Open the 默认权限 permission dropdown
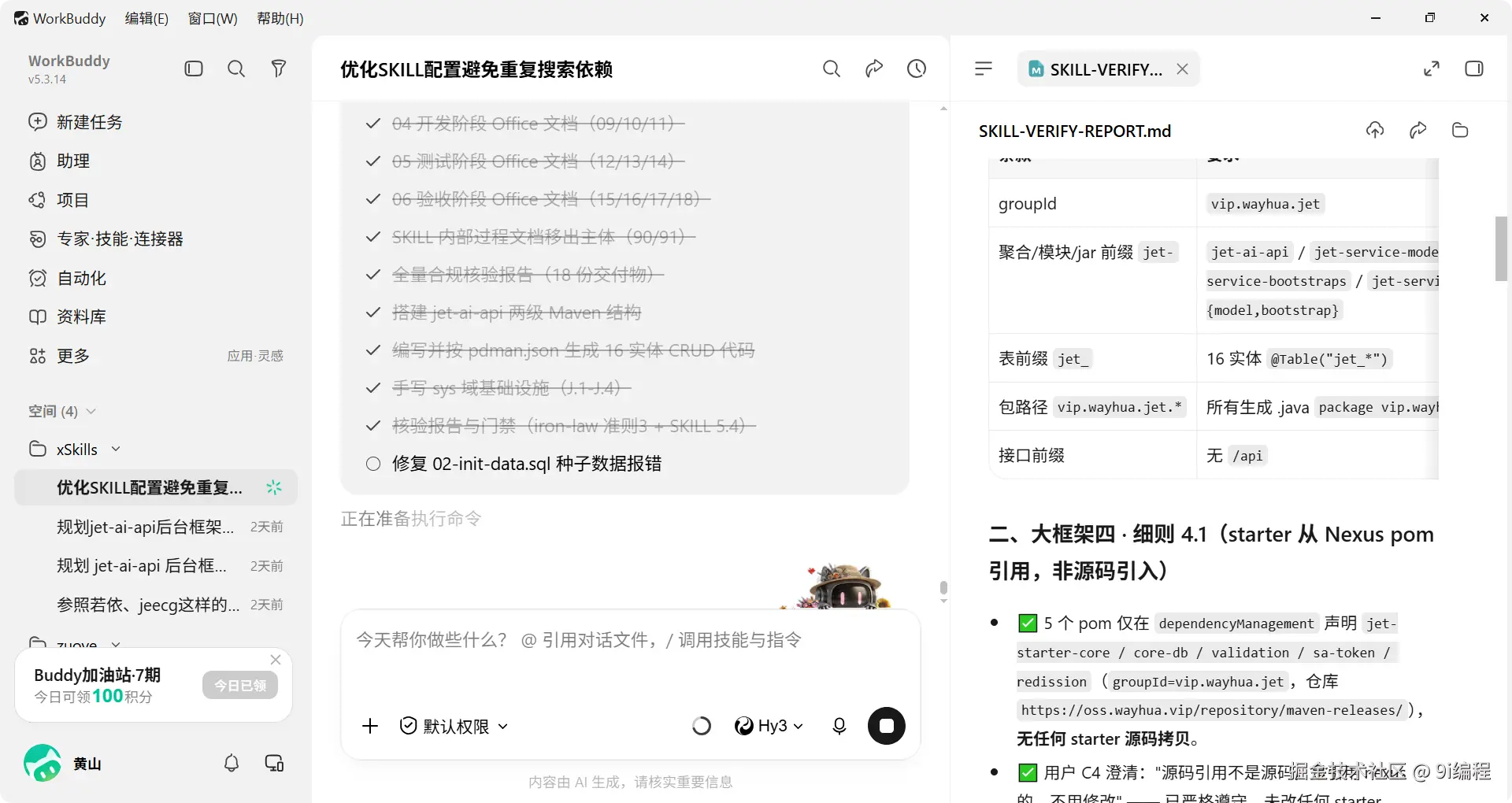This screenshot has height=803, width=1512. [x=454, y=726]
